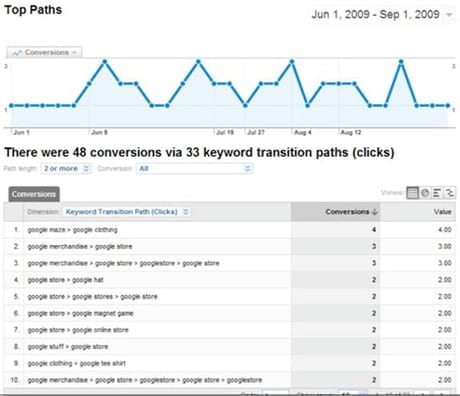Switch to the performance bar view icon
This screenshot has height=396, width=460.
[x=437, y=193]
